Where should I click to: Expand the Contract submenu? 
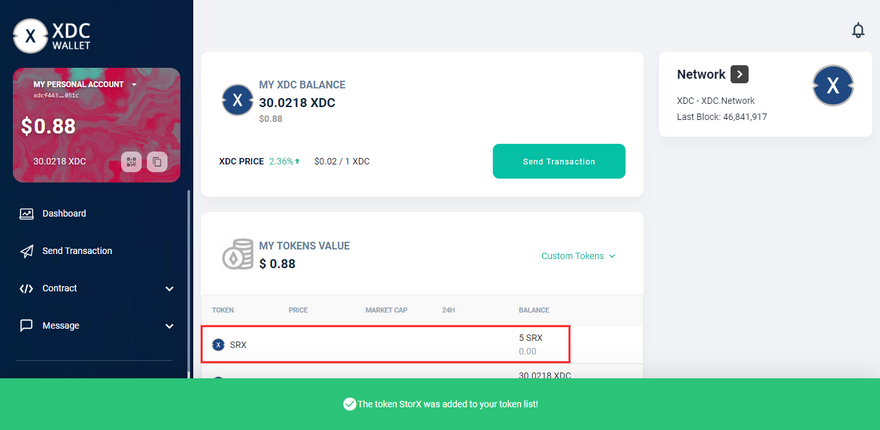[169, 289]
